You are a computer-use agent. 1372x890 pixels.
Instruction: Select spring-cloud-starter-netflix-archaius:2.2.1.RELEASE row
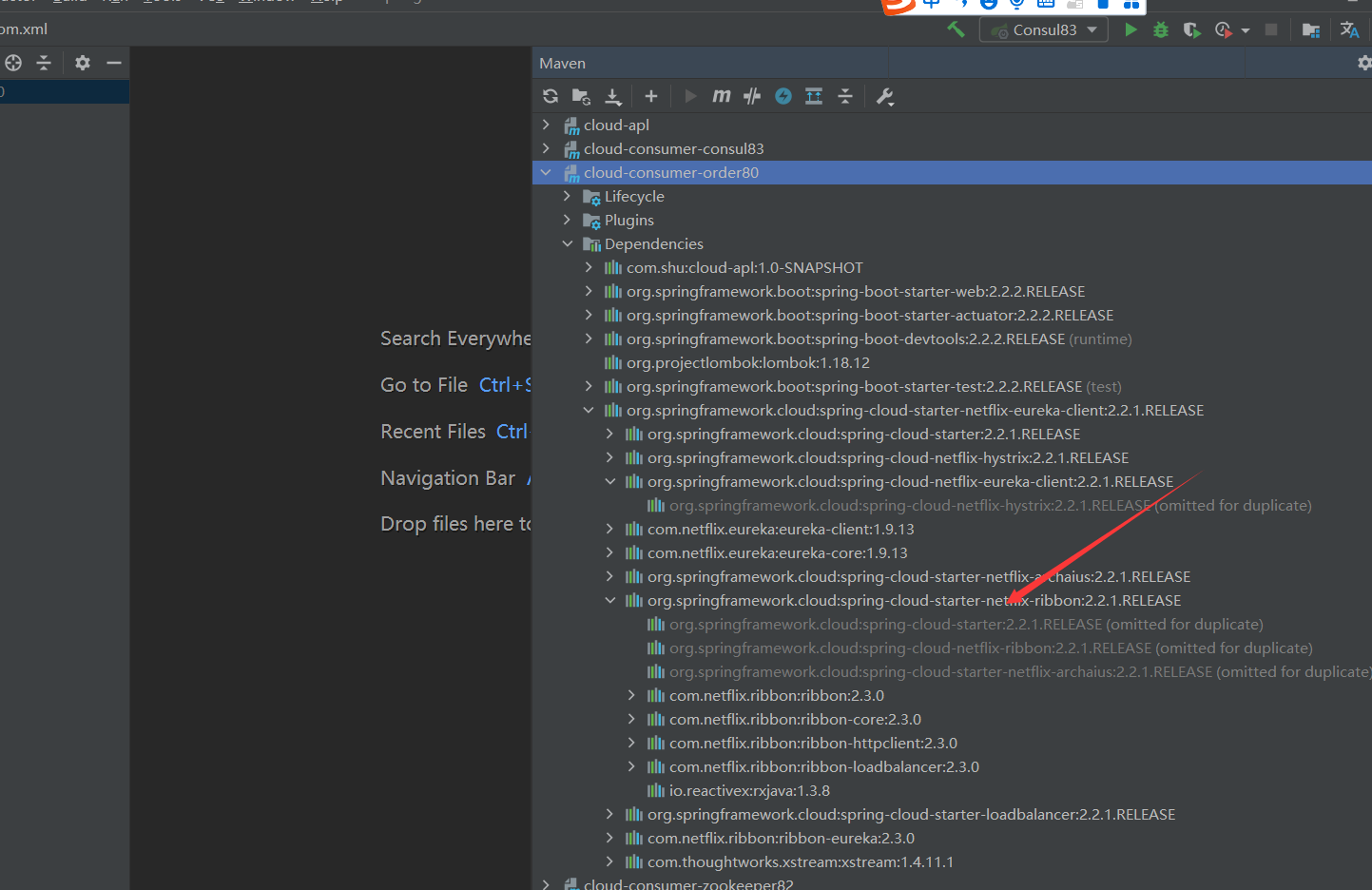click(x=918, y=576)
